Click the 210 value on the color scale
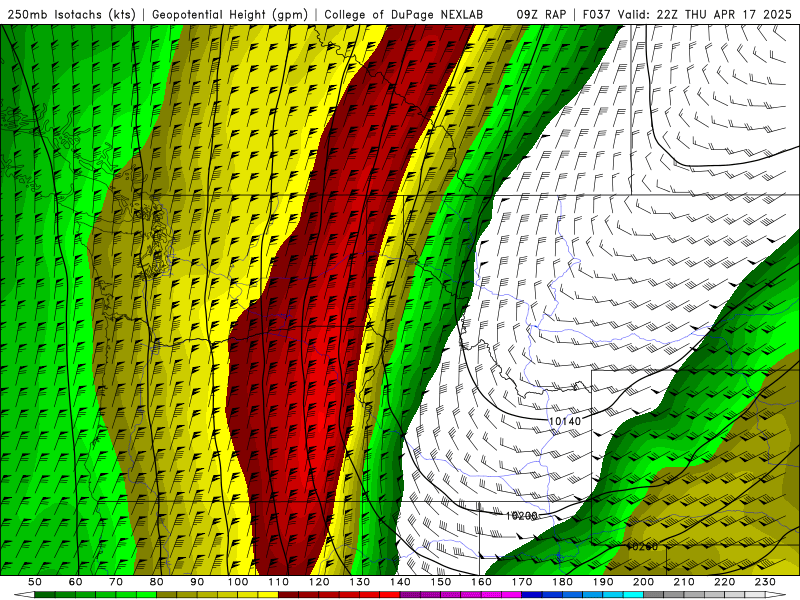The width and height of the screenshot is (800, 600). [684, 582]
